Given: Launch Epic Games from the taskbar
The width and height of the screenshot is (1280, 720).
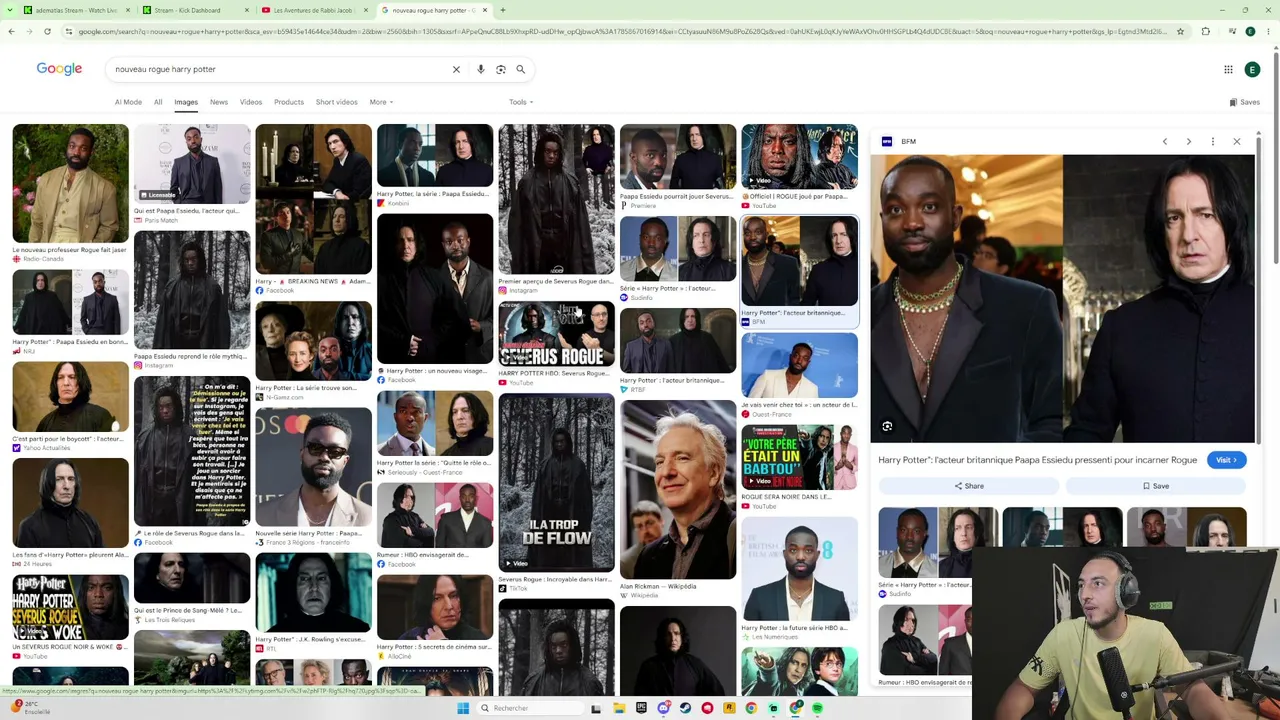Looking at the screenshot, I should click(x=641, y=708).
